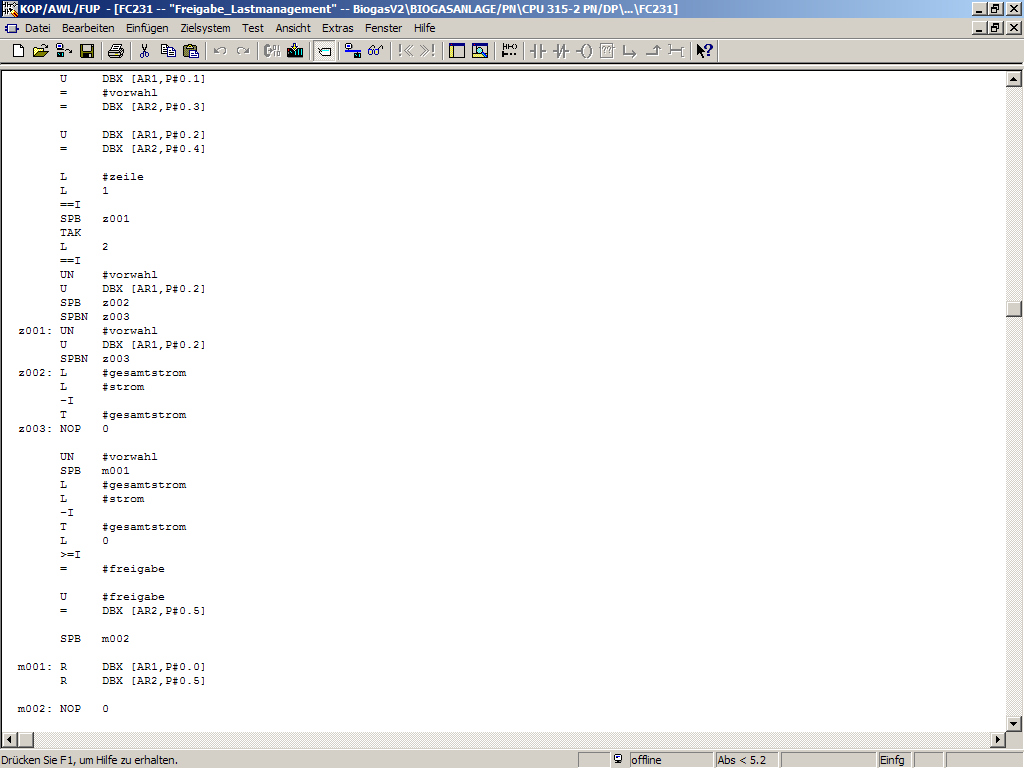Open the Extras menu
The height and width of the screenshot is (768, 1024).
pos(338,28)
